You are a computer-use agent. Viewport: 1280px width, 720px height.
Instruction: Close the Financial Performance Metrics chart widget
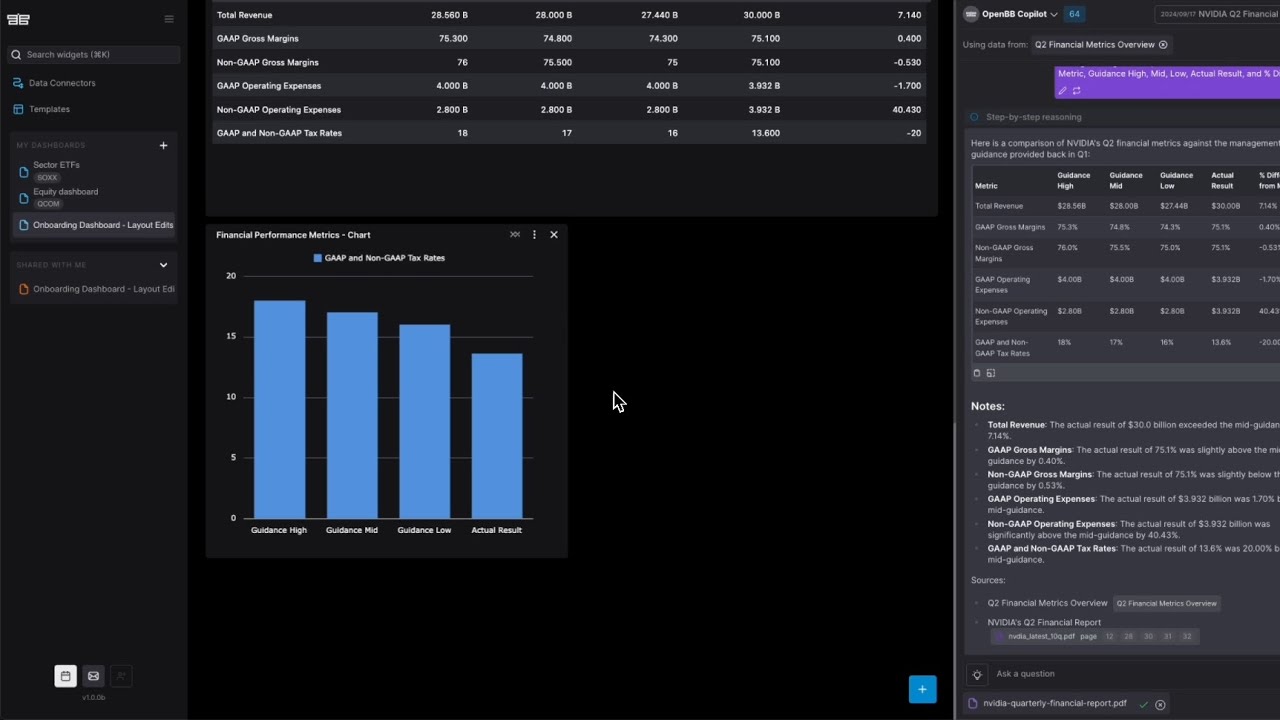tap(554, 235)
